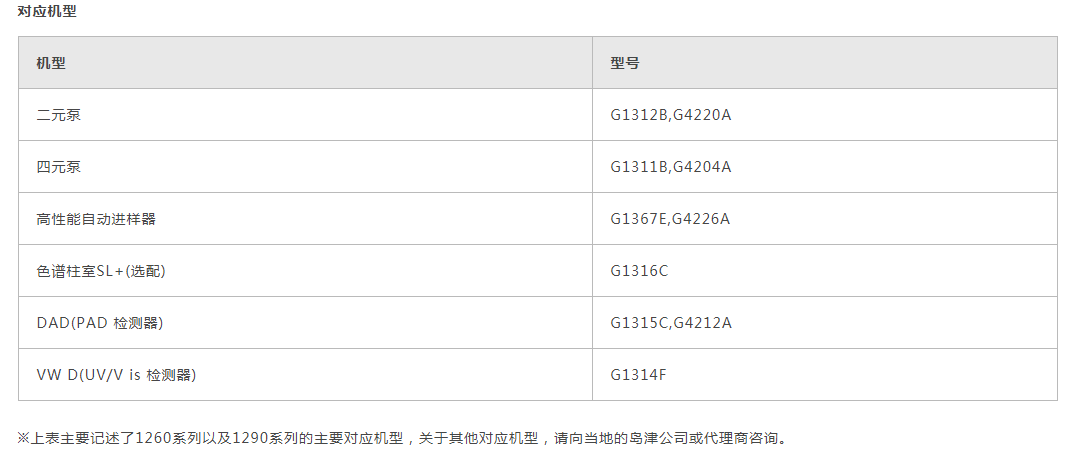Image resolution: width=1092 pixels, height=458 pixels.
Task: Select the 色谱柱室SL+(选配) row label
Action: (x=101, y=271)
